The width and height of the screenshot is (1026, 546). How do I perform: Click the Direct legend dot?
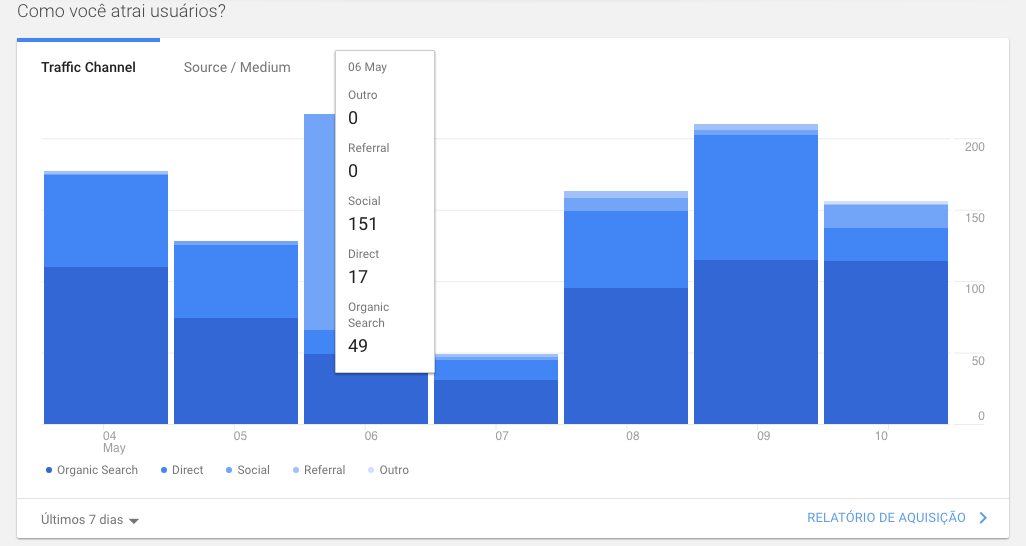(164, 470)
